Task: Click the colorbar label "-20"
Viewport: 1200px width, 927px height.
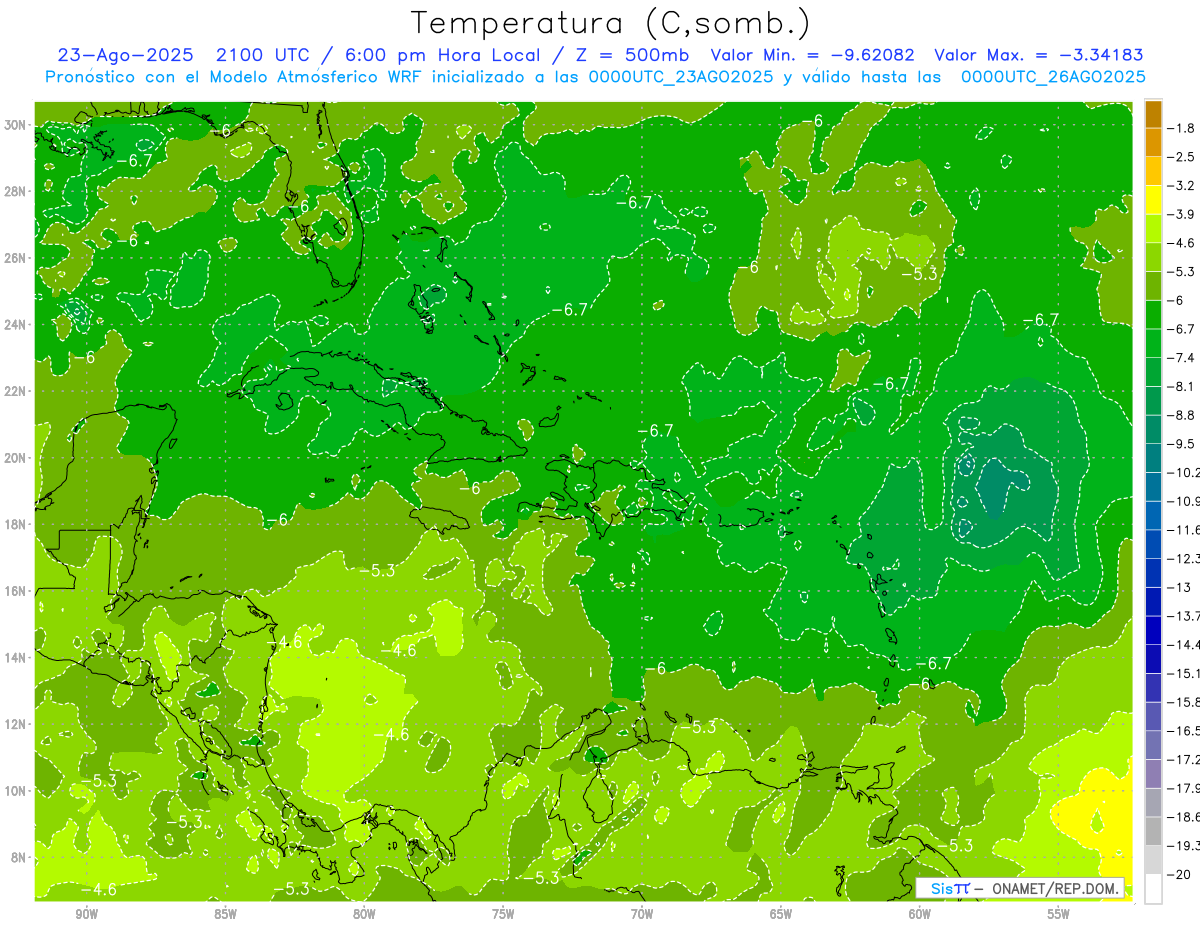Action: tap(1178, 875)
